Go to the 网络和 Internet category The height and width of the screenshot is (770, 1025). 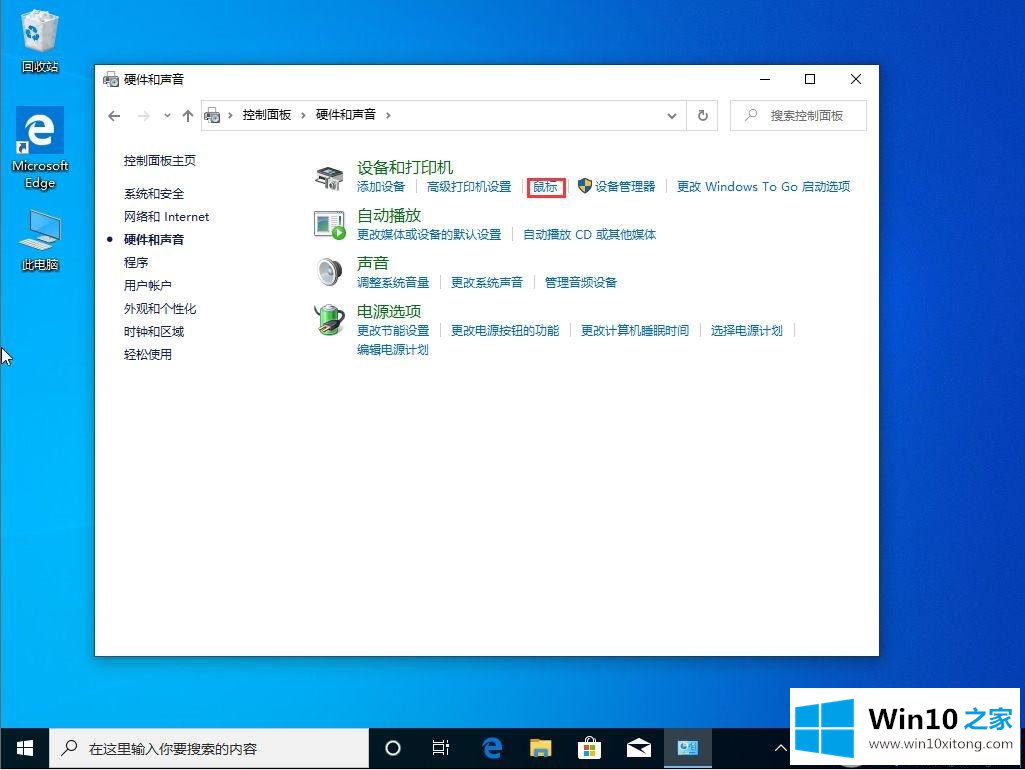(x=167, y=217)
